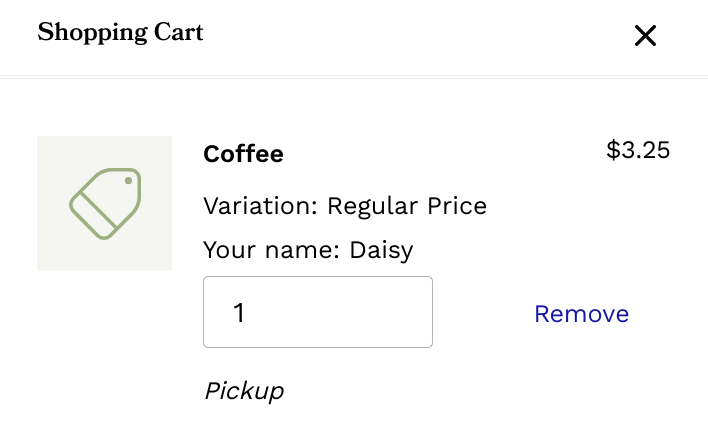Click the Variation: Regular Price line
Image resolution: width=708 pixels, height=427 pixels.
pos(344,207)
